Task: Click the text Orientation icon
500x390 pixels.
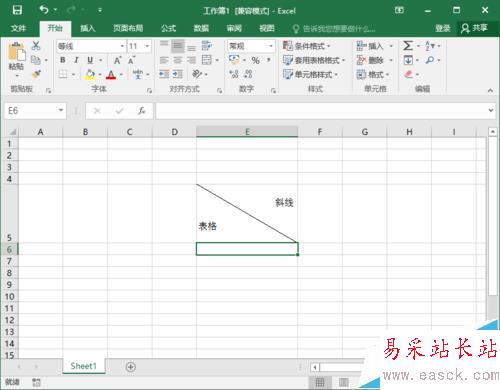Action: [197, 74]
